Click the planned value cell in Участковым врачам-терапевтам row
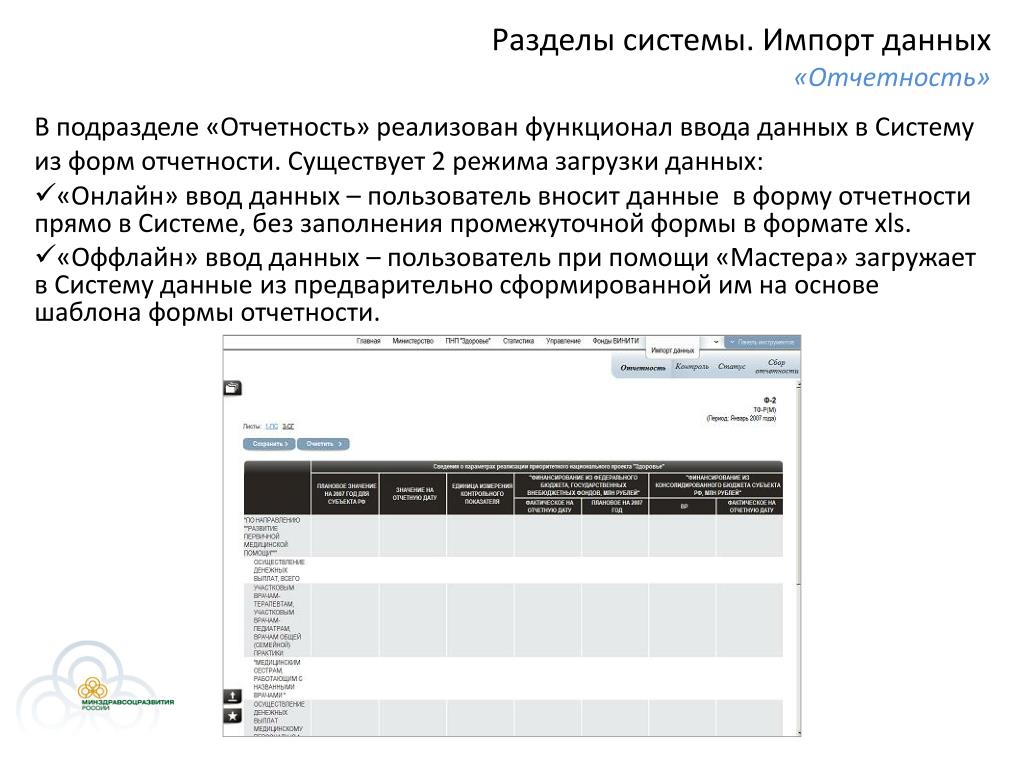1024x768 pixels. tap(346, 620)
